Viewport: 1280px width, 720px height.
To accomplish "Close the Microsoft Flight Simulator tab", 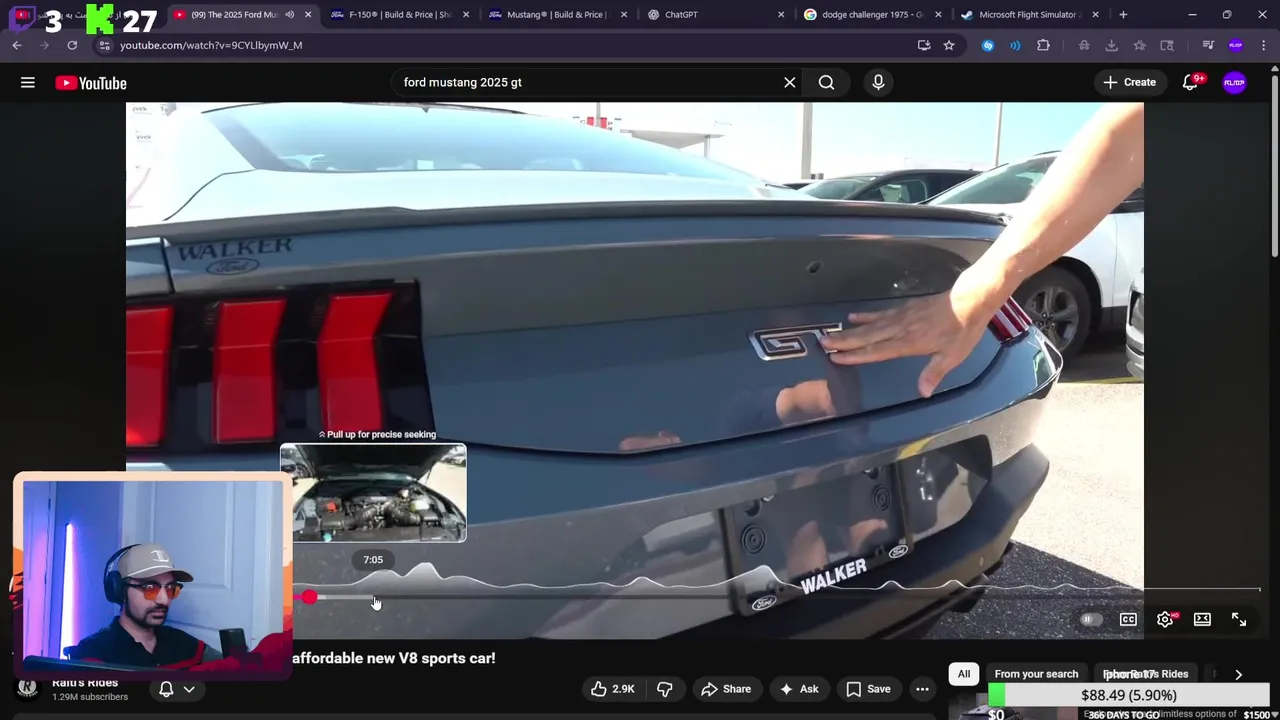I will tap(1096, 15).
